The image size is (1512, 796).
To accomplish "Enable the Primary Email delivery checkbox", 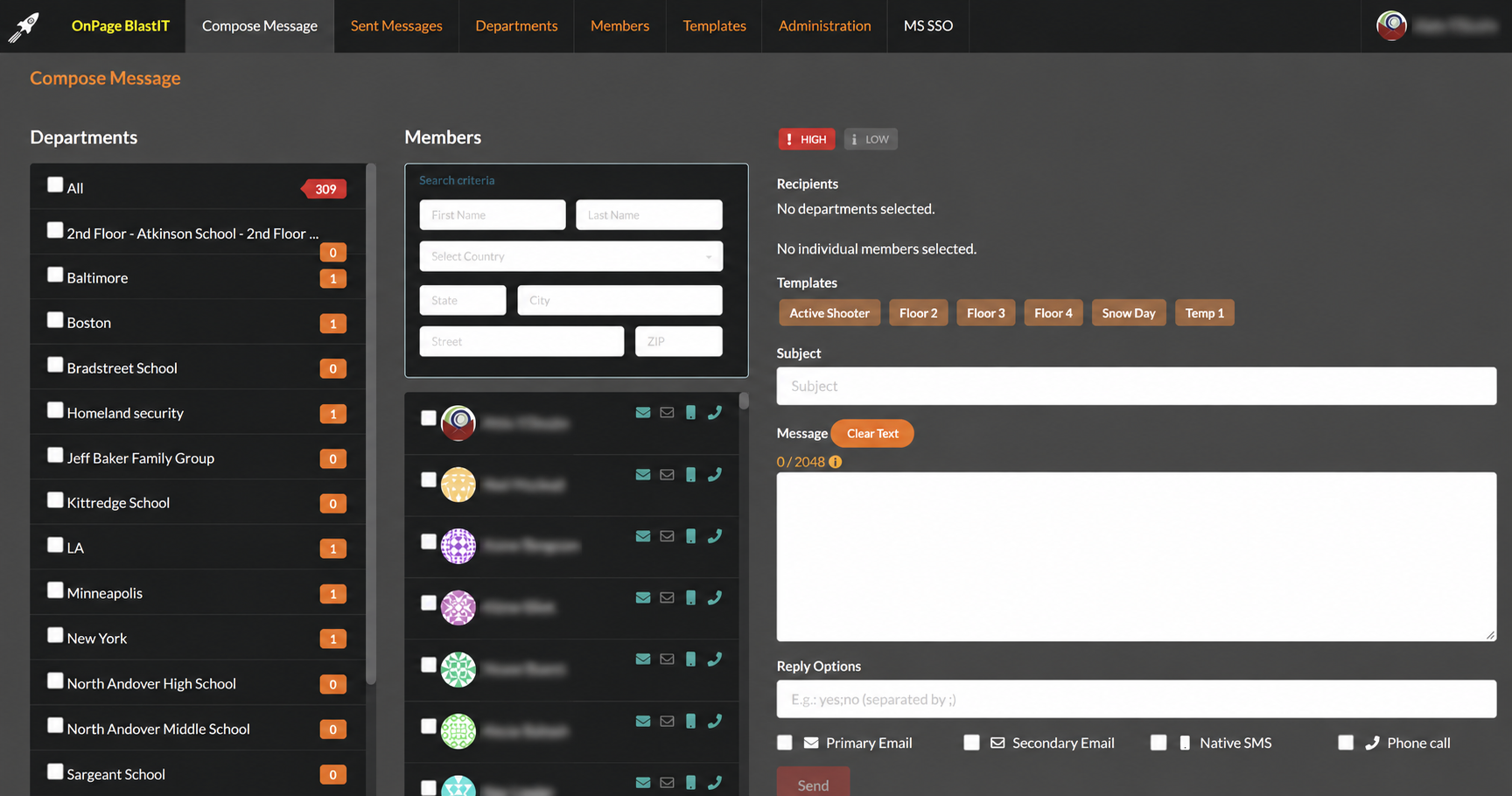I will [785, 743].
